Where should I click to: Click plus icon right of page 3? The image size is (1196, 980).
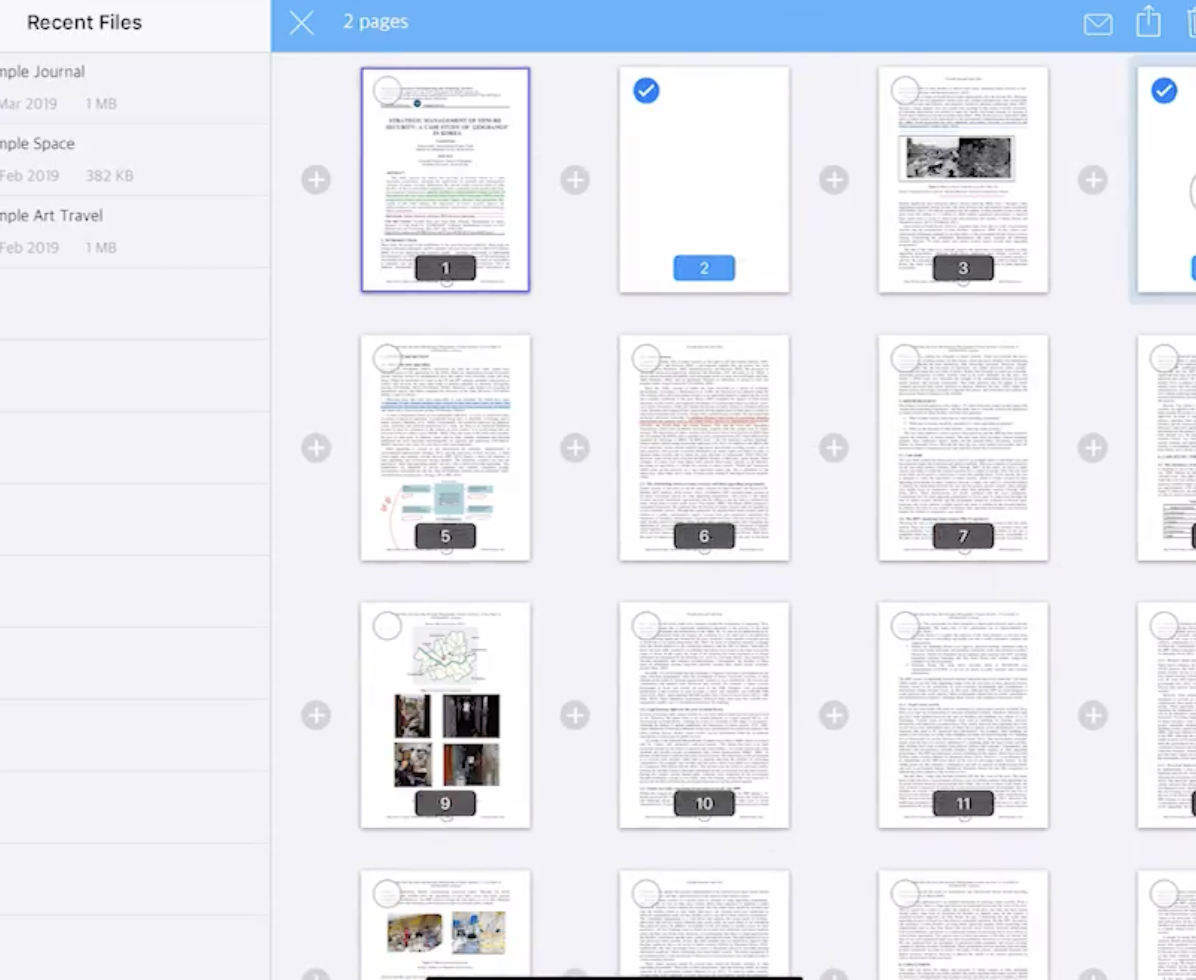click(1092, 180)
